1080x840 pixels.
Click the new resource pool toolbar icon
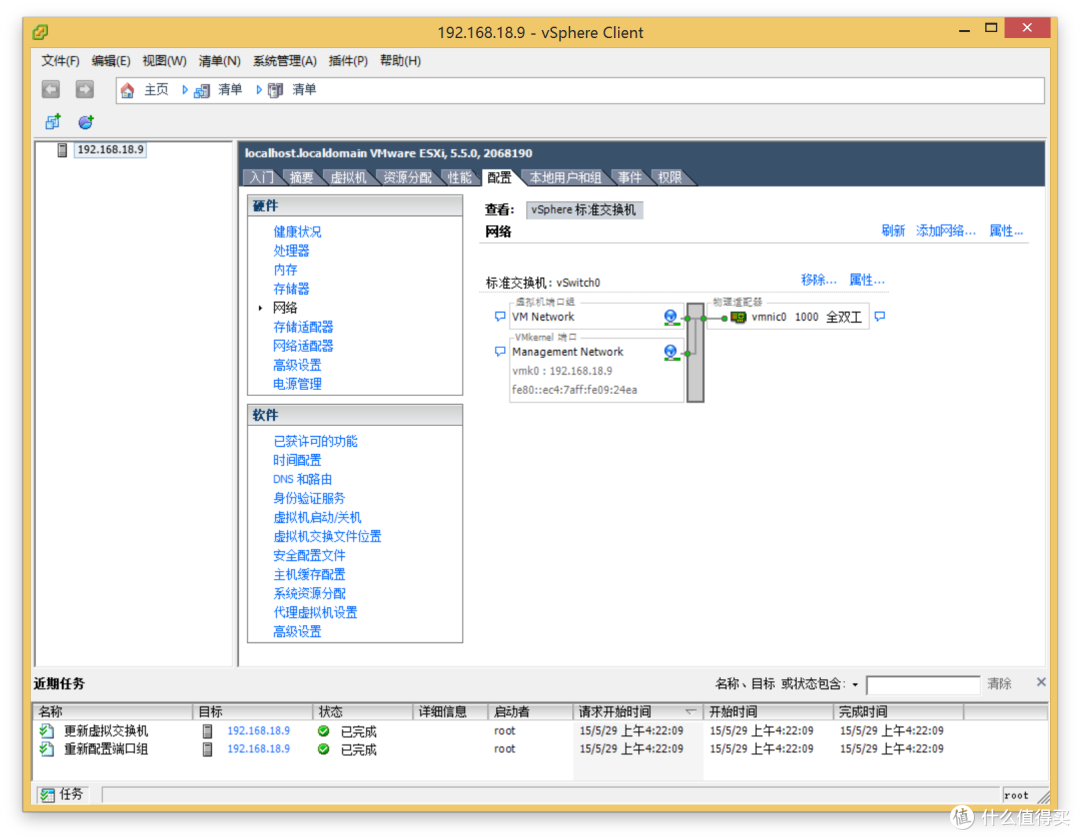click(x=86, y=122)
